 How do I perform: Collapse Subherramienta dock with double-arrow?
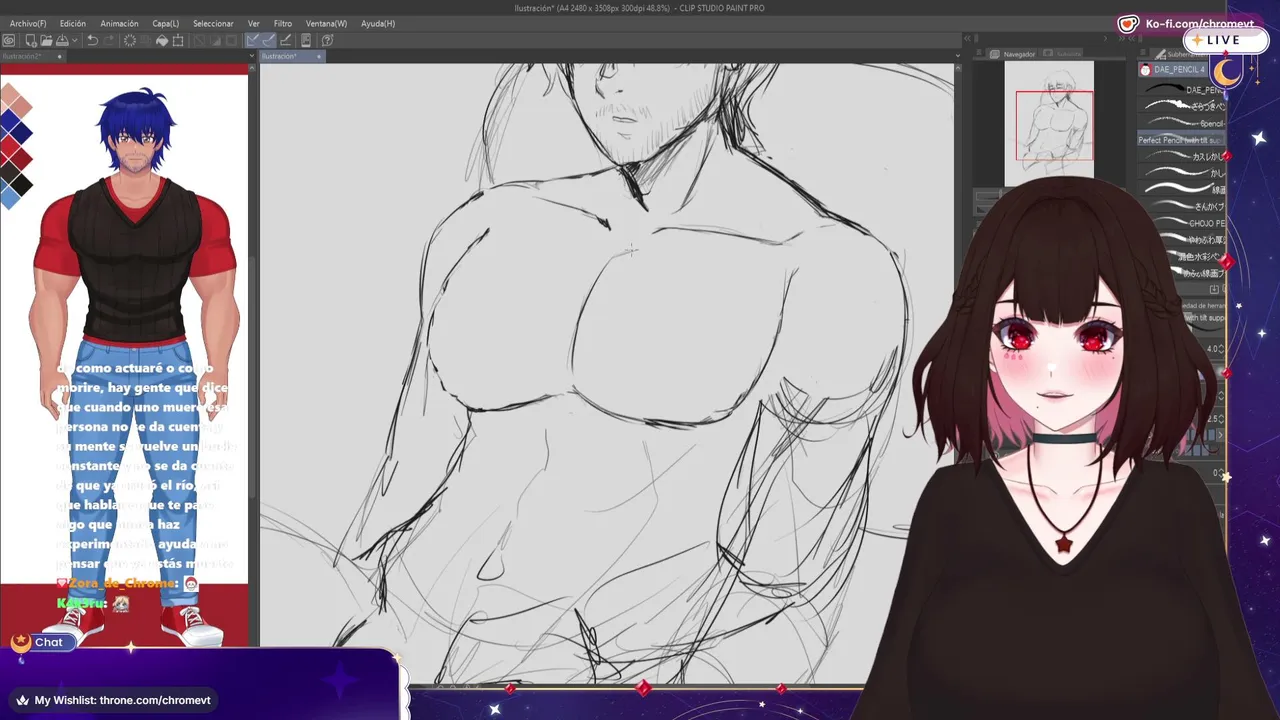pyautogui.click(x=1132, y=39)
